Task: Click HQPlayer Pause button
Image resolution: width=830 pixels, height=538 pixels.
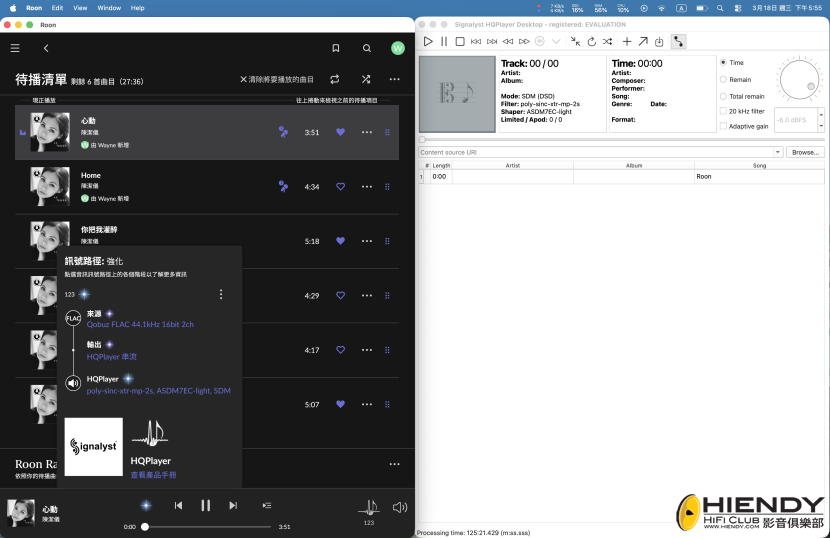Action: pyautogui.click(x=444, y=41)
